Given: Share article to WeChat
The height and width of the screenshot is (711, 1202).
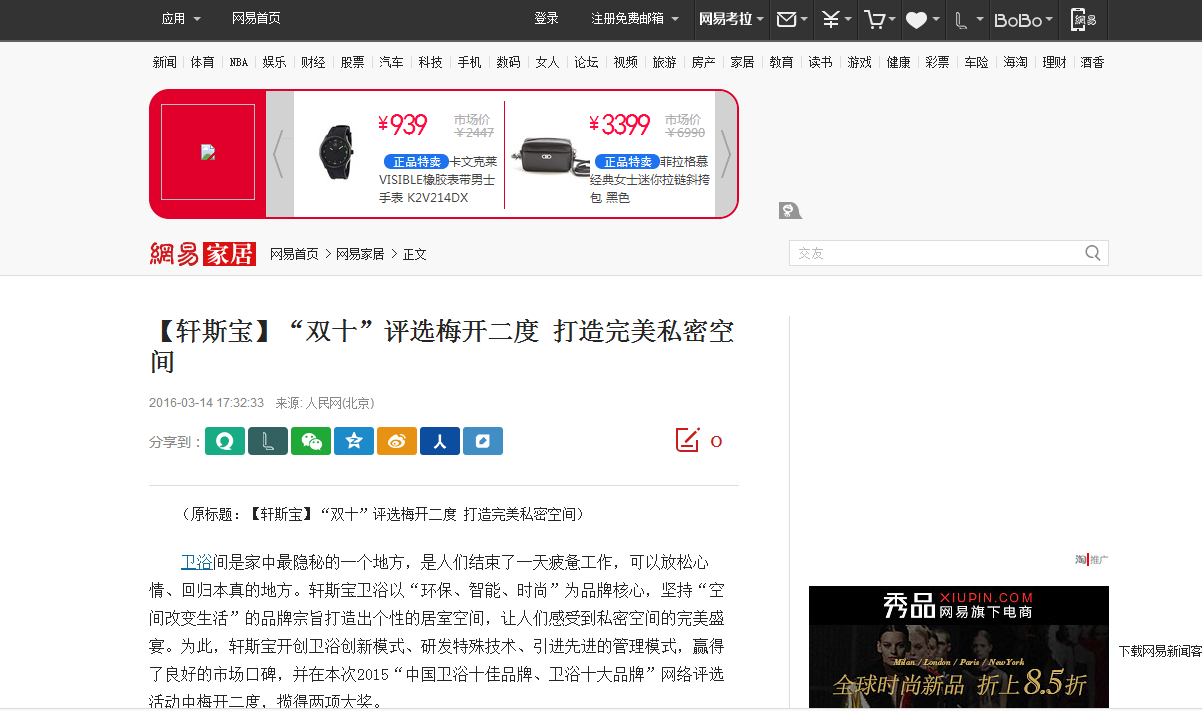Looking at the screenshot, I should 311,441.
